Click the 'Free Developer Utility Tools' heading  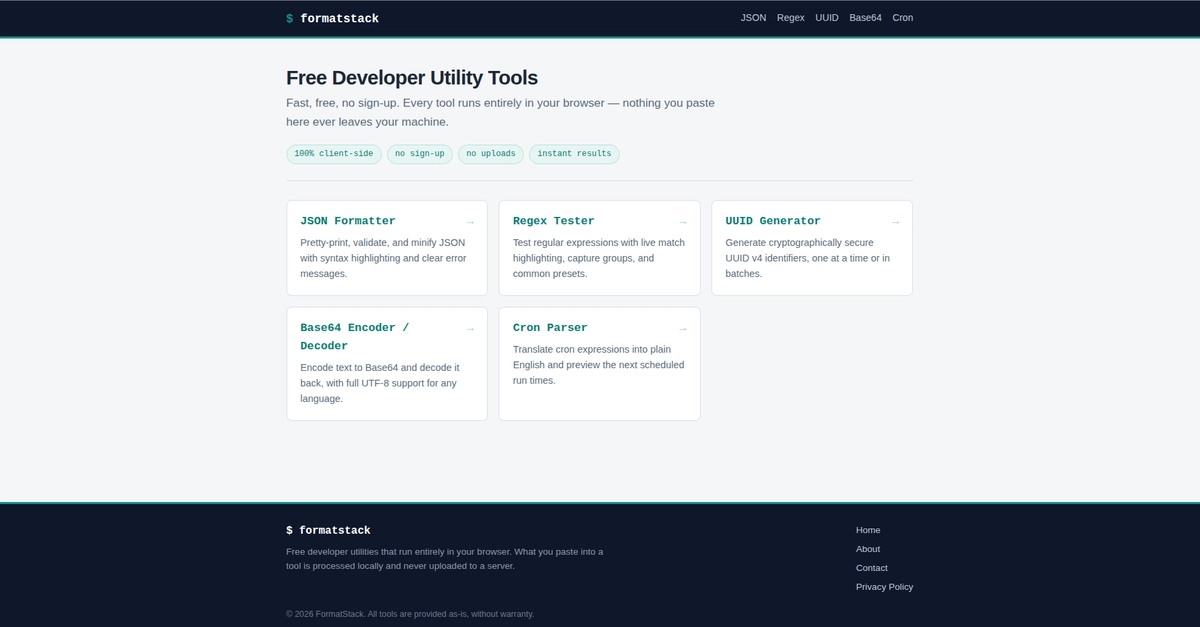412,78
